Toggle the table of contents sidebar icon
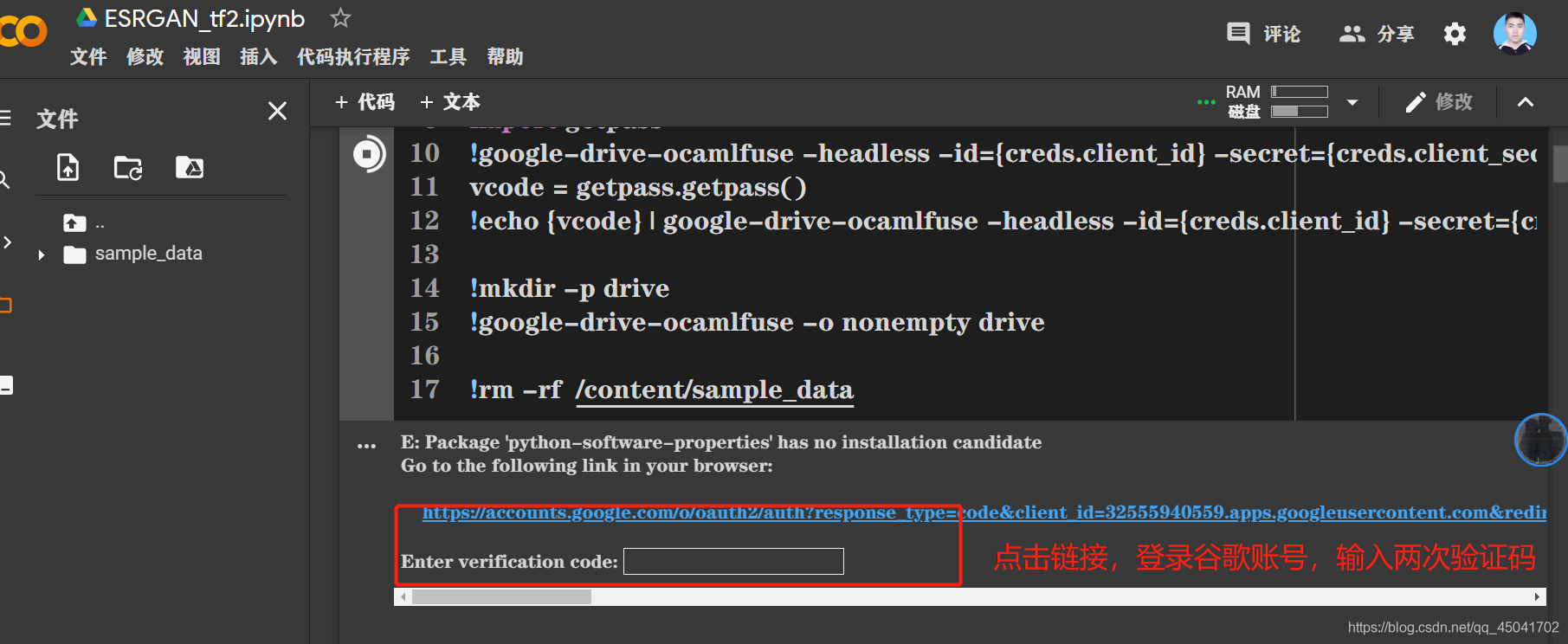This screenshot has width=1568, height=644. tap(5, 118)
